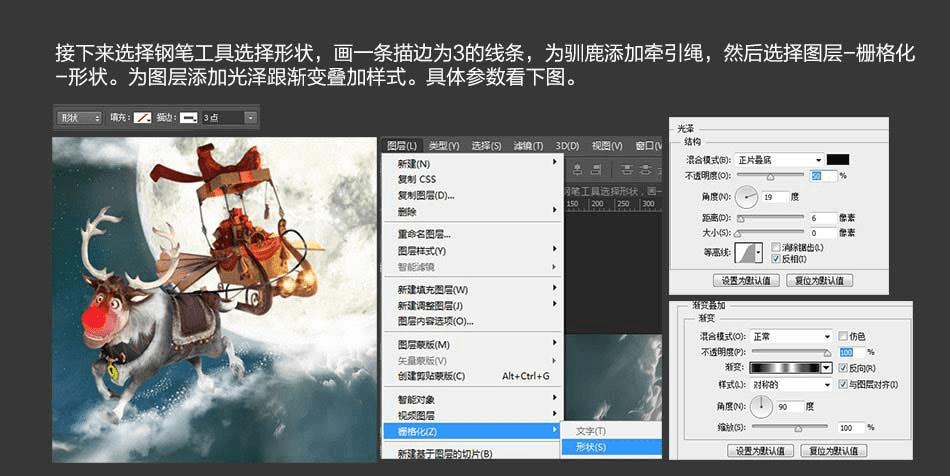Click the 大小 size slider
The height and width of the screenshot is (476, 950).
(x=770, y=233)
